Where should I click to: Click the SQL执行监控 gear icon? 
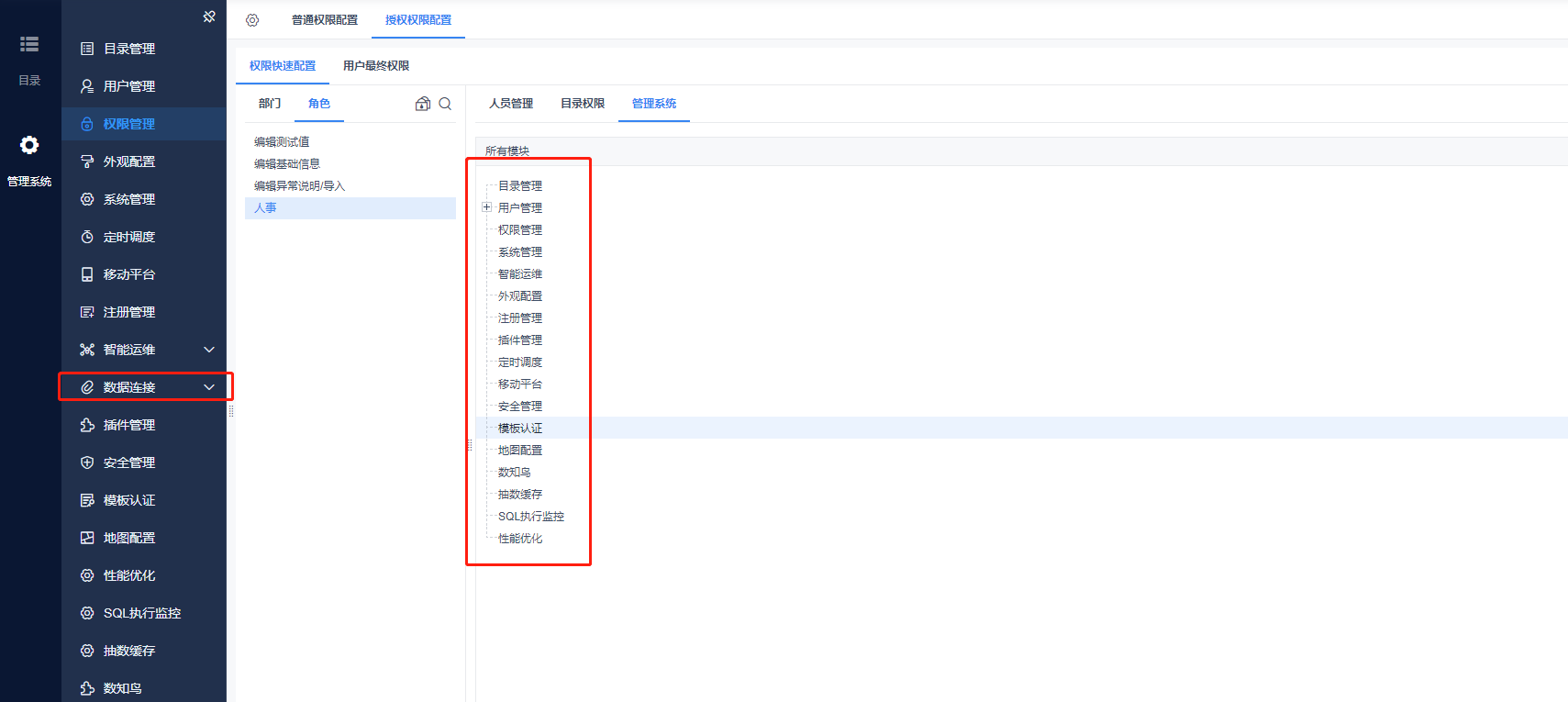pyautogui.click(x=87, y=613)
